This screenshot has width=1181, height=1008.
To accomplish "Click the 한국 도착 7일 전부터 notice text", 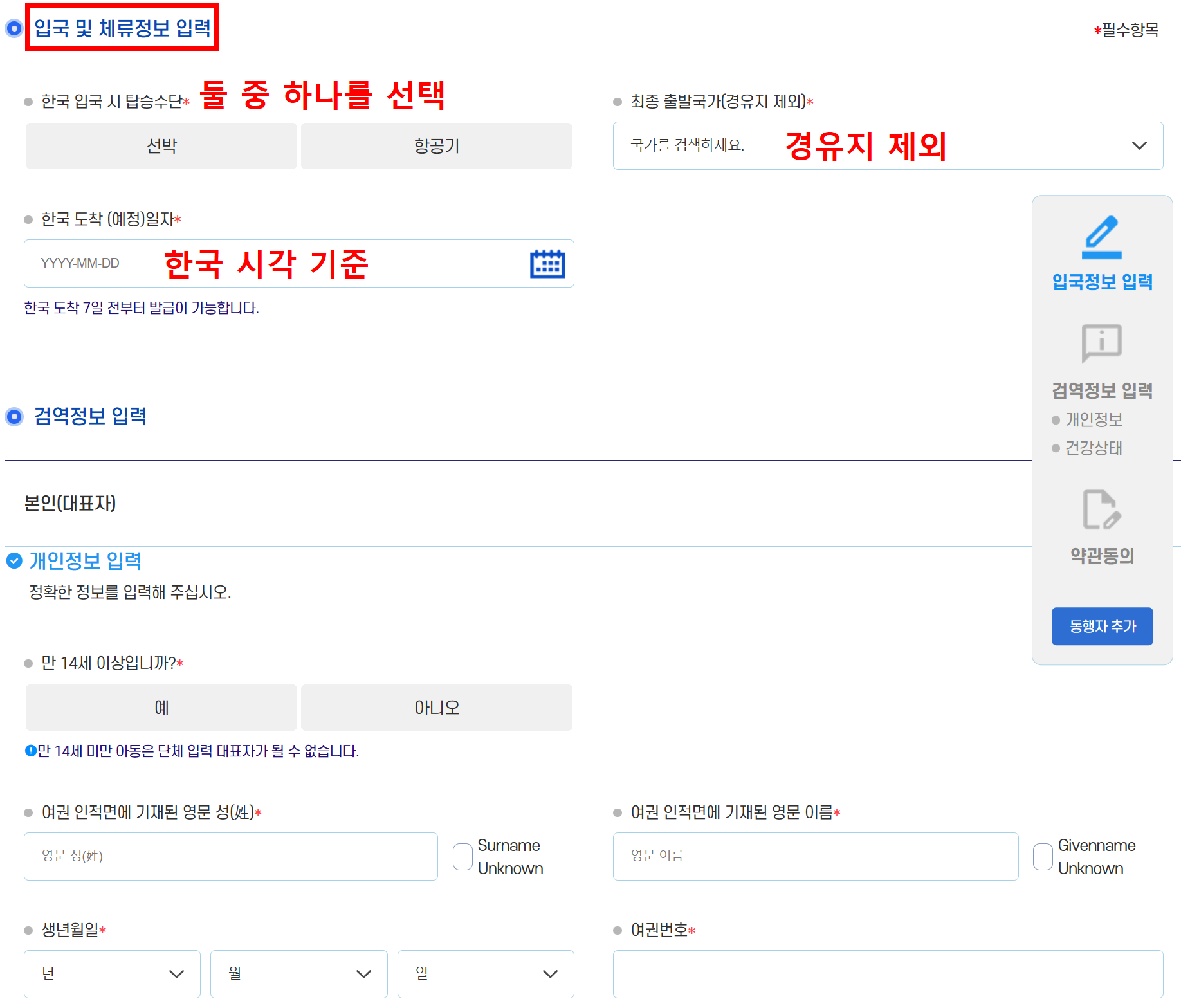I will click(x=142, y=308).
